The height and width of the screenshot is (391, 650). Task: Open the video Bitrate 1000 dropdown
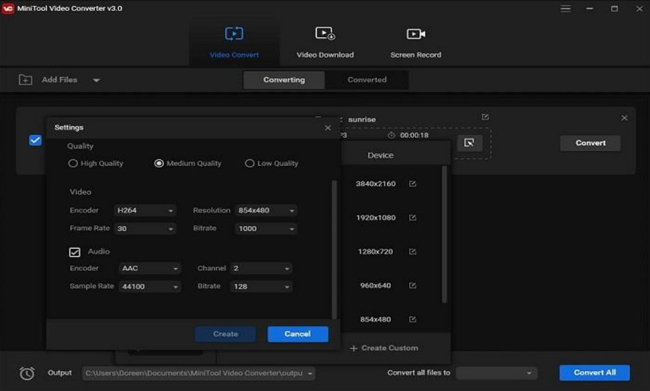click(266, 228)
